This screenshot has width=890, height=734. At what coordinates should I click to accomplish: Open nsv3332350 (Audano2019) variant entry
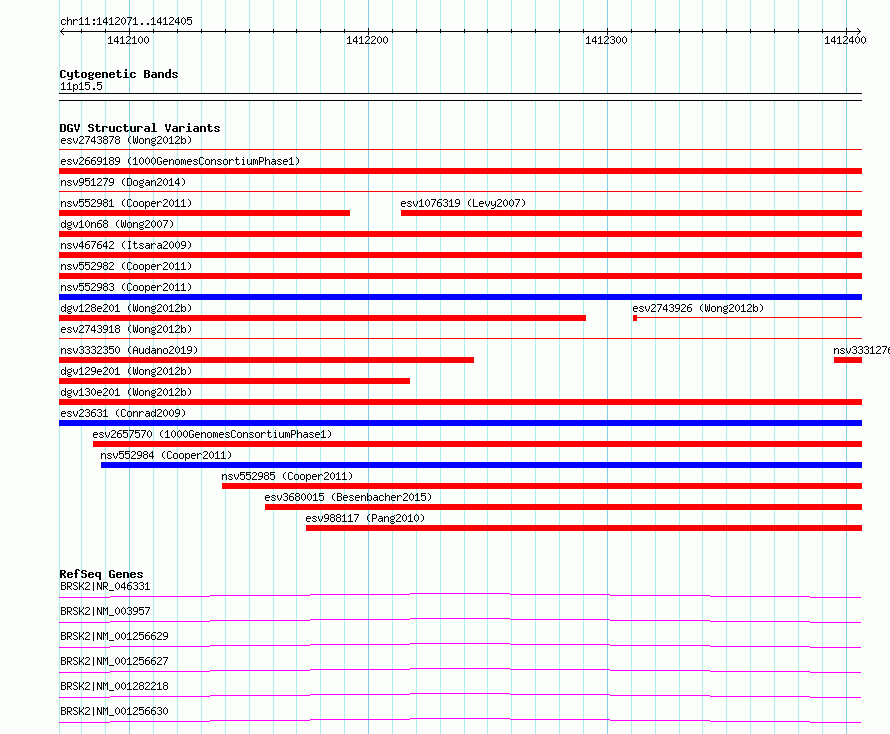[129, 350]
